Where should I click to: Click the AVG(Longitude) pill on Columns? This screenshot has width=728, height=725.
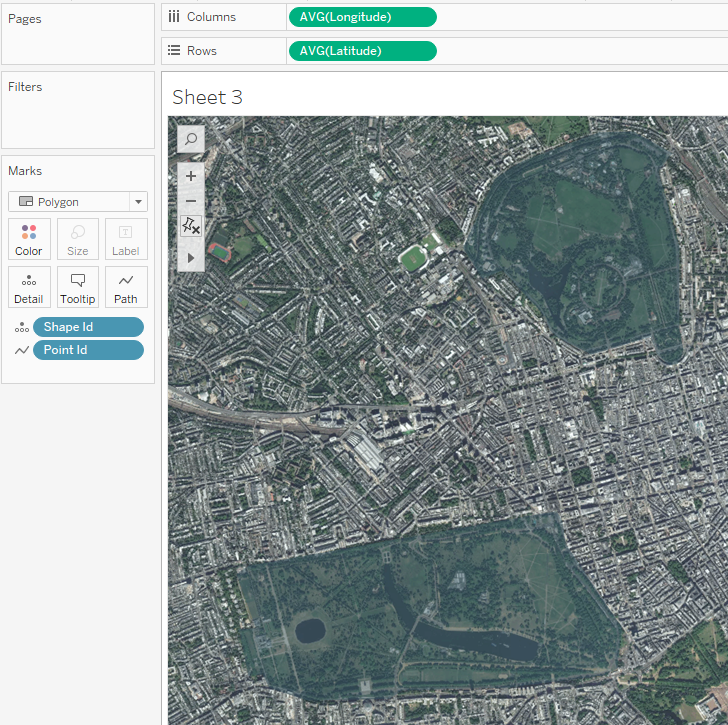(361, 17)
